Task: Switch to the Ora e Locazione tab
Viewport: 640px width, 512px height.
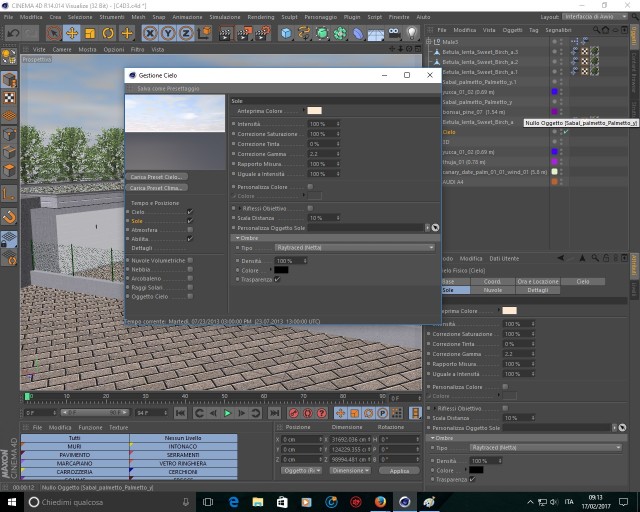Action: (x=538, y=281)
